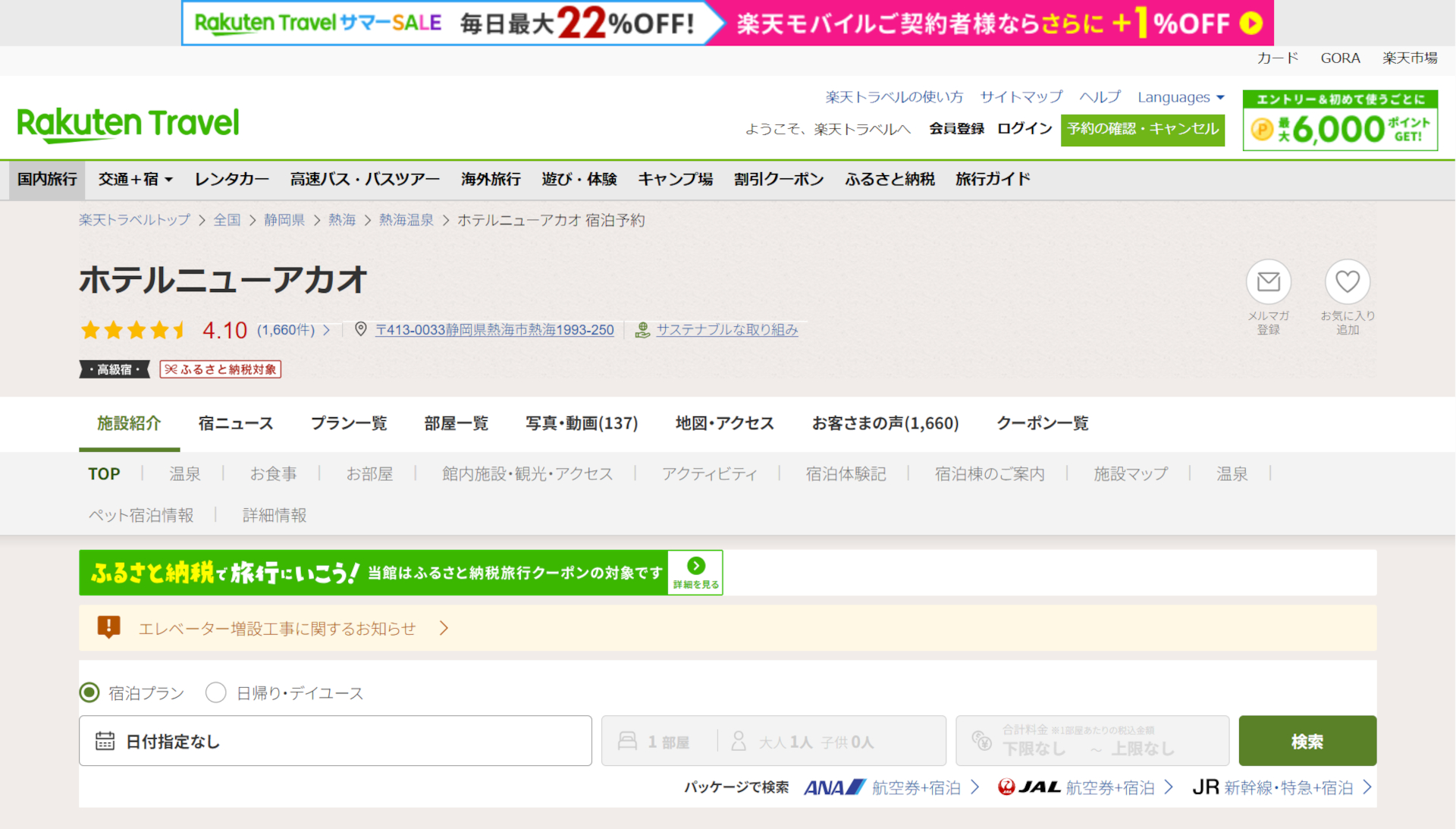Expand the Languages dropdown

coord(1180,97)
